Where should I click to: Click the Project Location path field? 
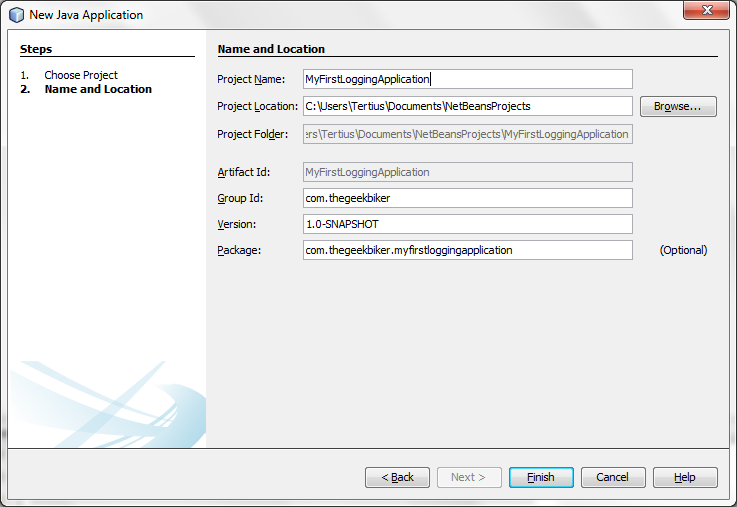[468, 106]
